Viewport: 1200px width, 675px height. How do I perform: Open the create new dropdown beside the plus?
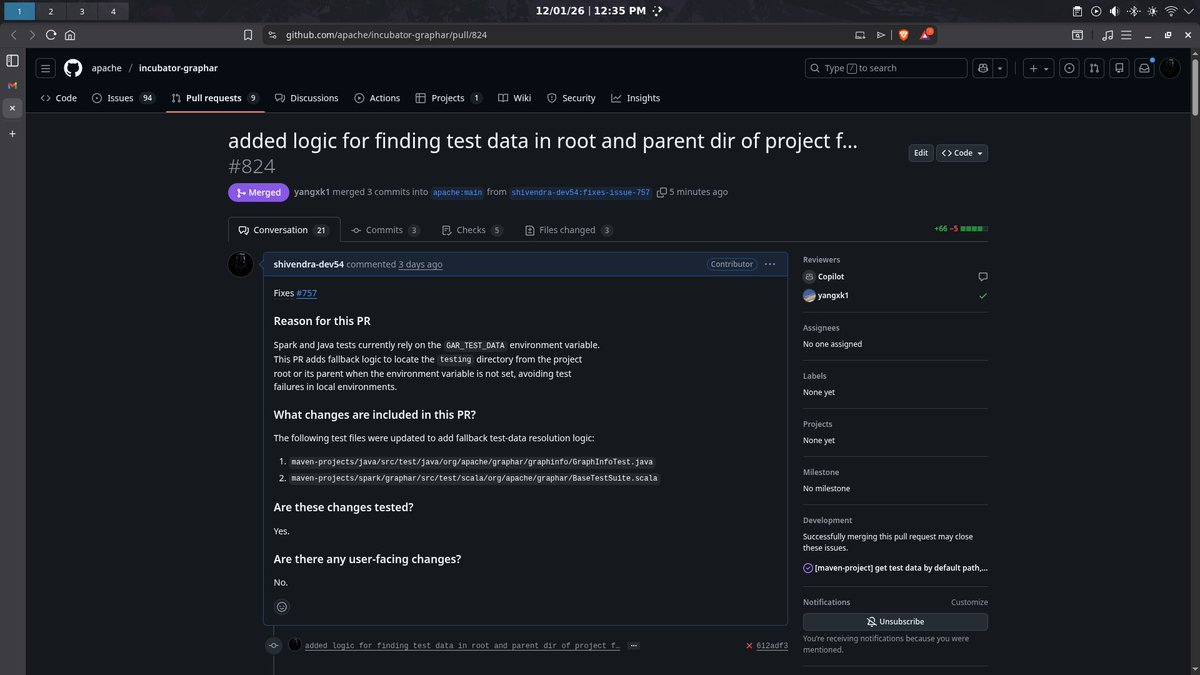click(x=1045, y=67)
